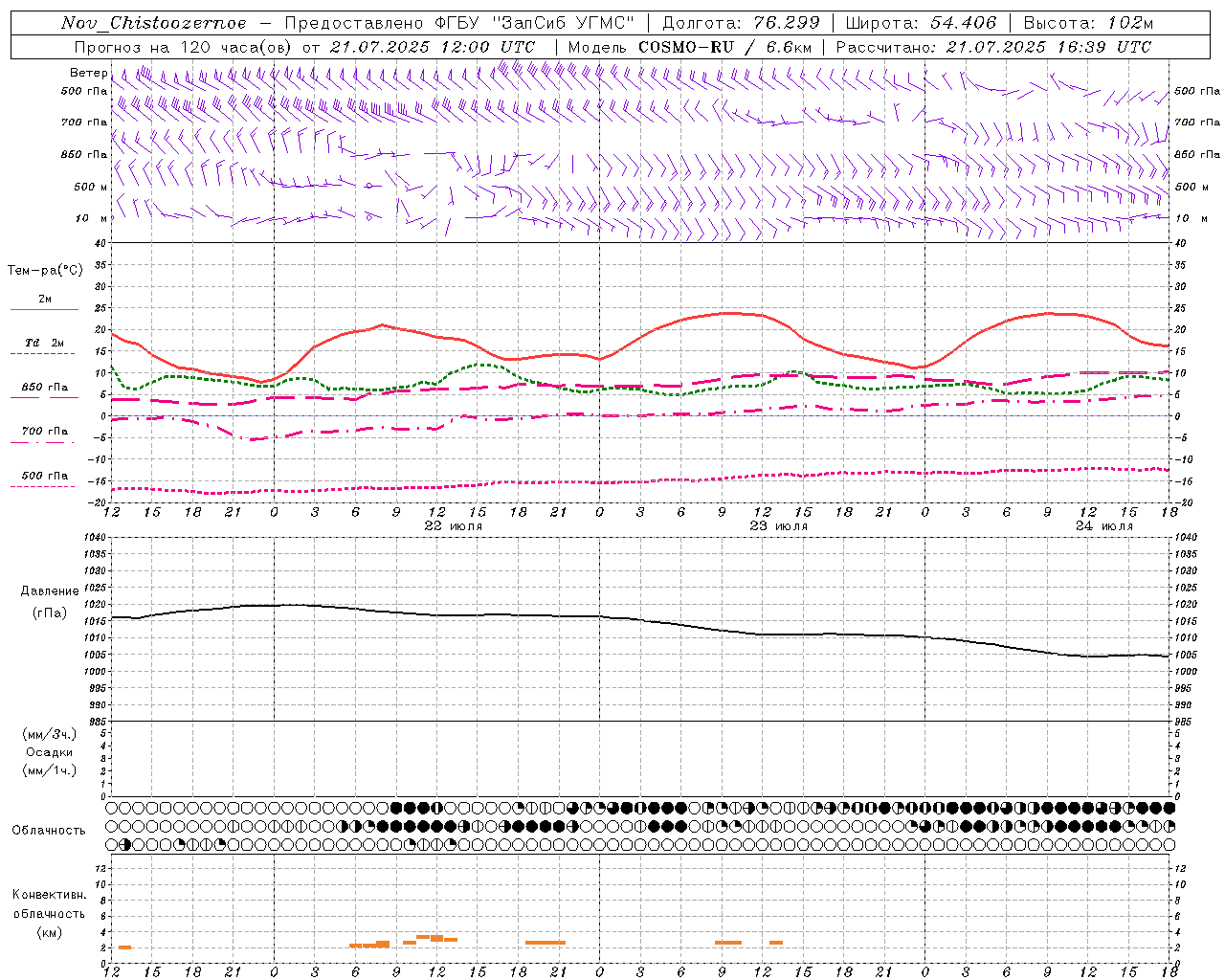1225x980 pixels.
Task: Select the forecast start time 21.07.2025 12:00 UTC
Action: 433,47
